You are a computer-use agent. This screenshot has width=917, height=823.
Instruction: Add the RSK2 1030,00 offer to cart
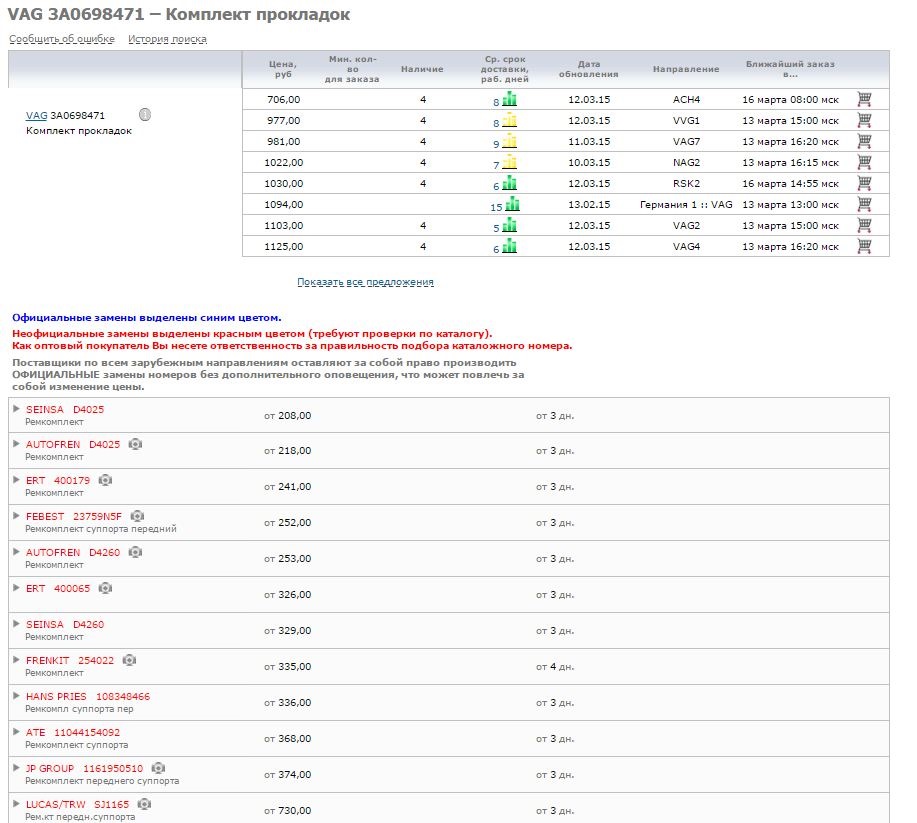click(864, 183)
